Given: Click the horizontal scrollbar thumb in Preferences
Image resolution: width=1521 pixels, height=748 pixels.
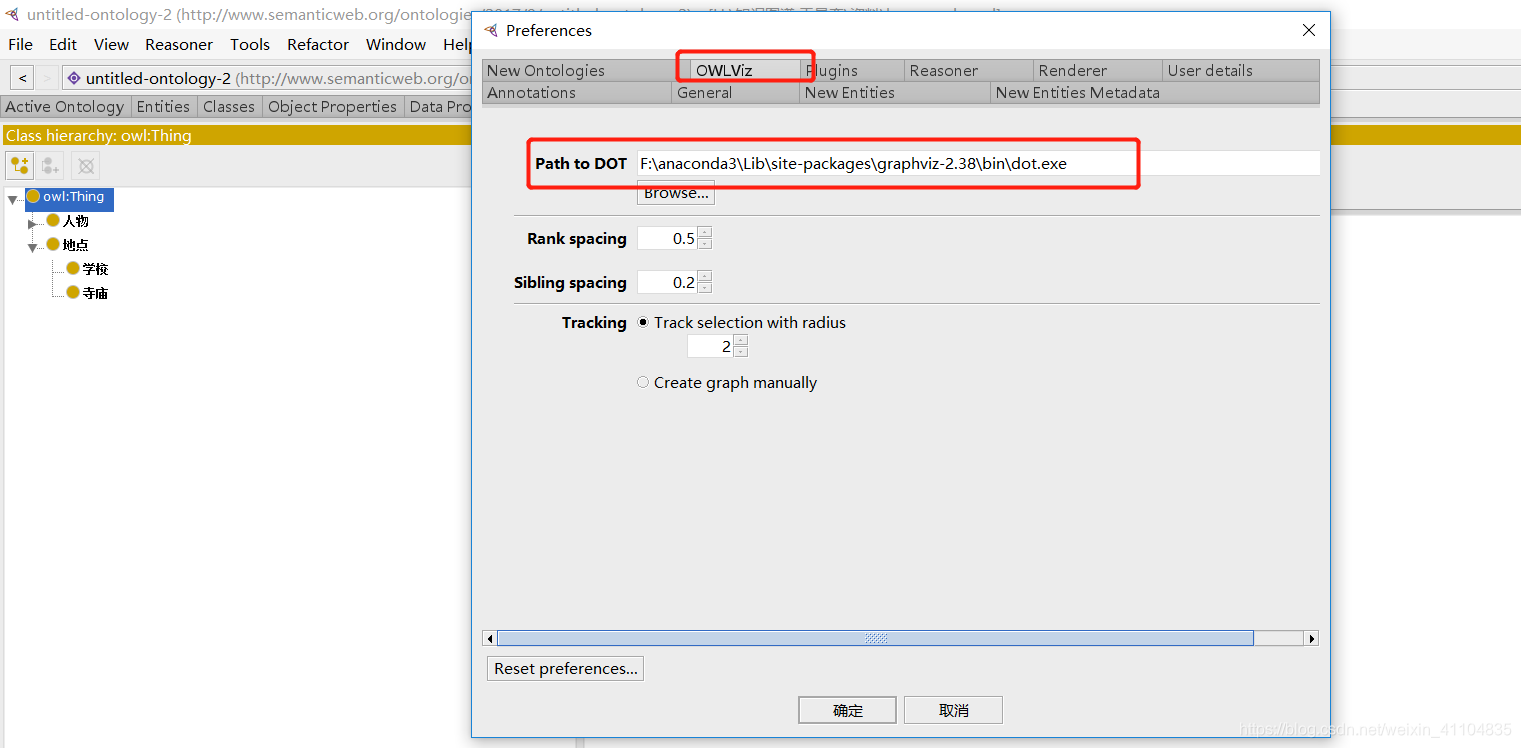Looking at the screenshot, I should click(875, 638).
